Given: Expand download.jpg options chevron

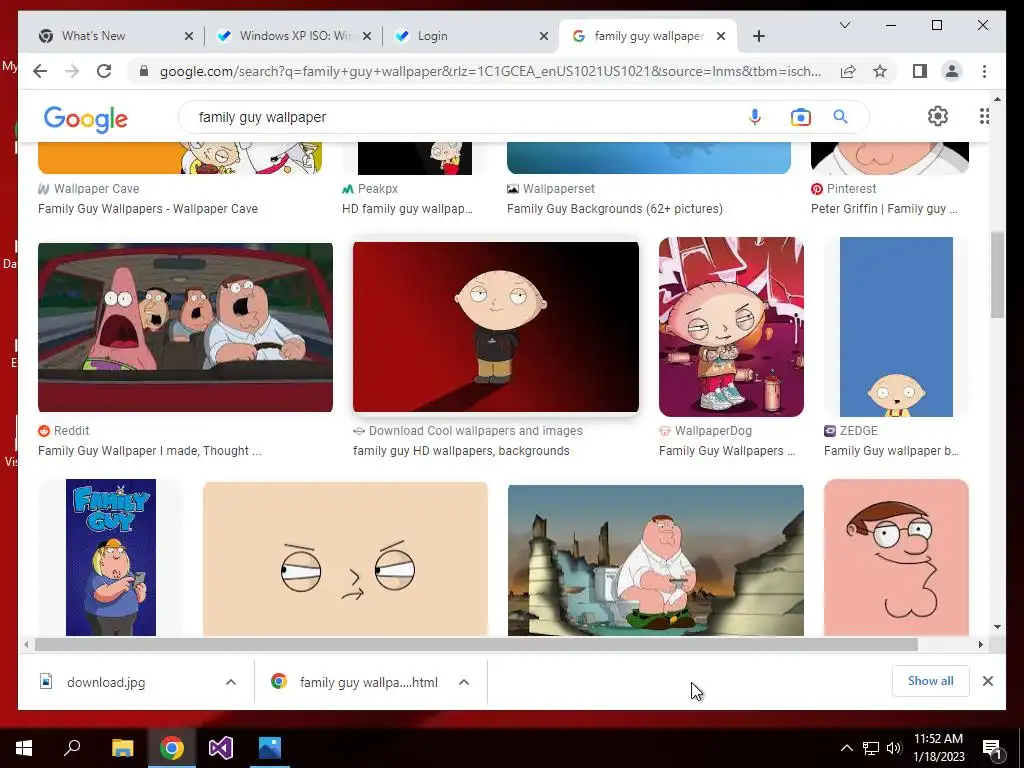Looking at the screenshot, I should point(231,682).
